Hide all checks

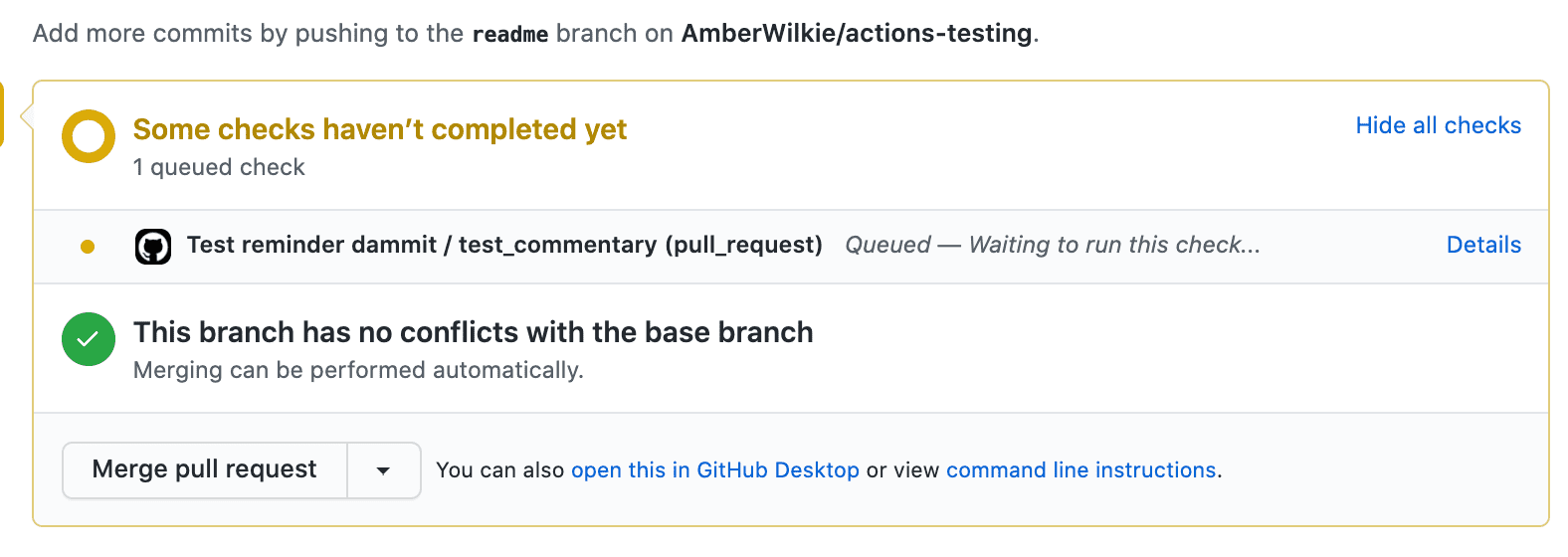coord(1438,125)
